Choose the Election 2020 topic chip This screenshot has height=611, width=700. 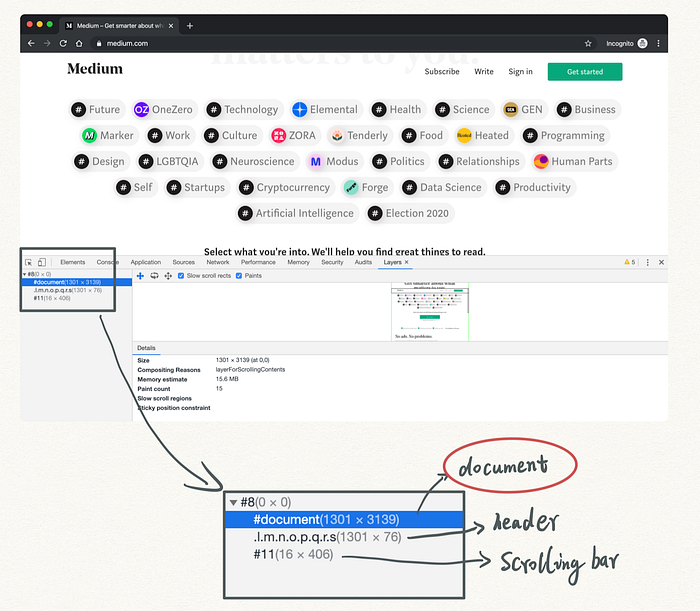410,213
